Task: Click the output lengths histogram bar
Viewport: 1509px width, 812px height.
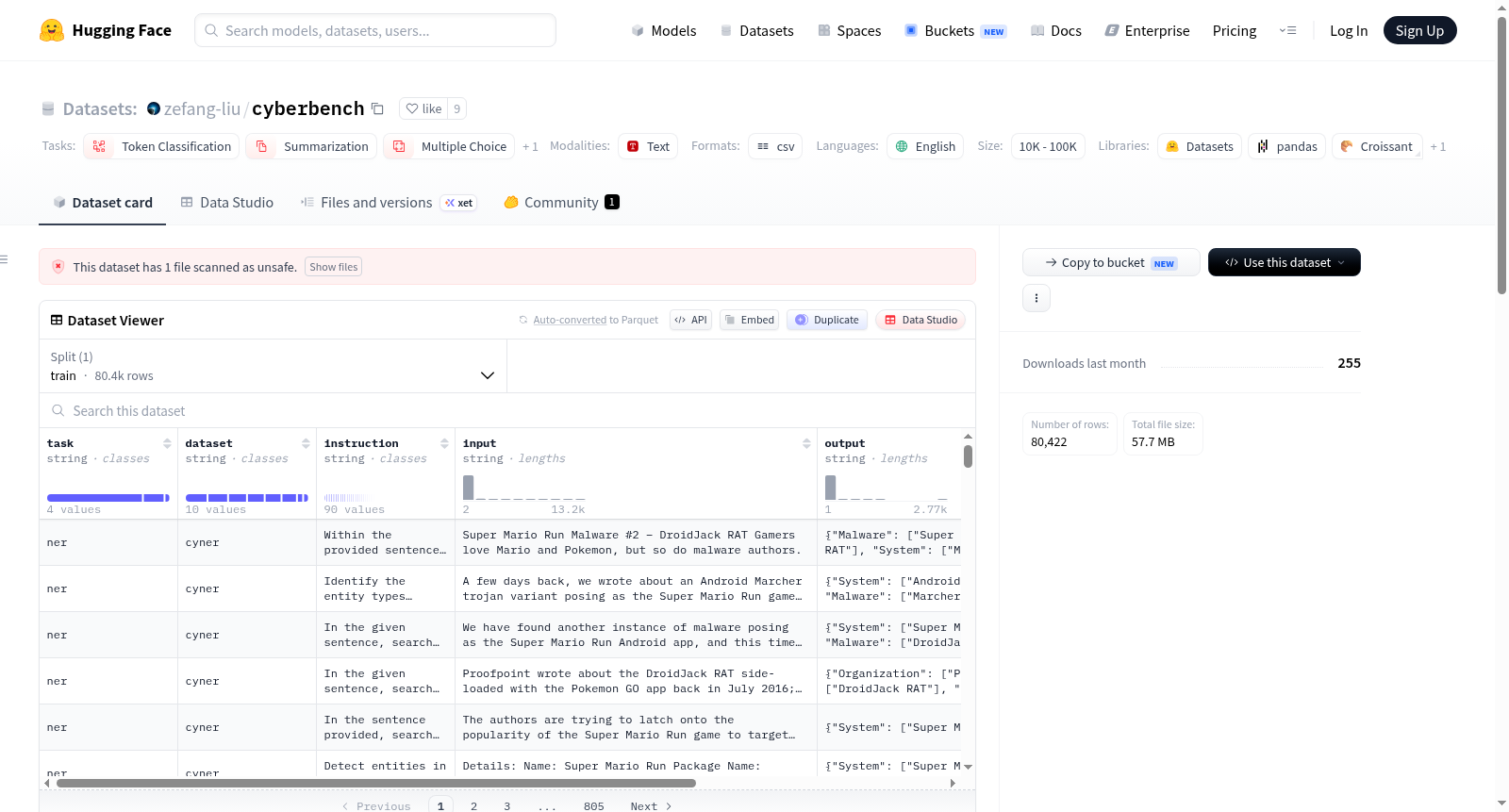Action: pos(830,487)
